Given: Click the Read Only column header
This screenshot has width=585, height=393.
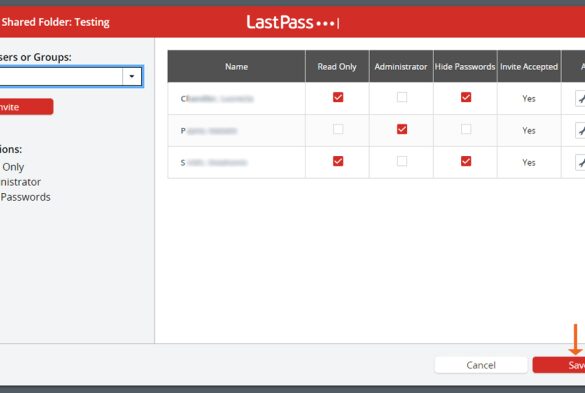Looking at the screenshot, I should 337,66.
